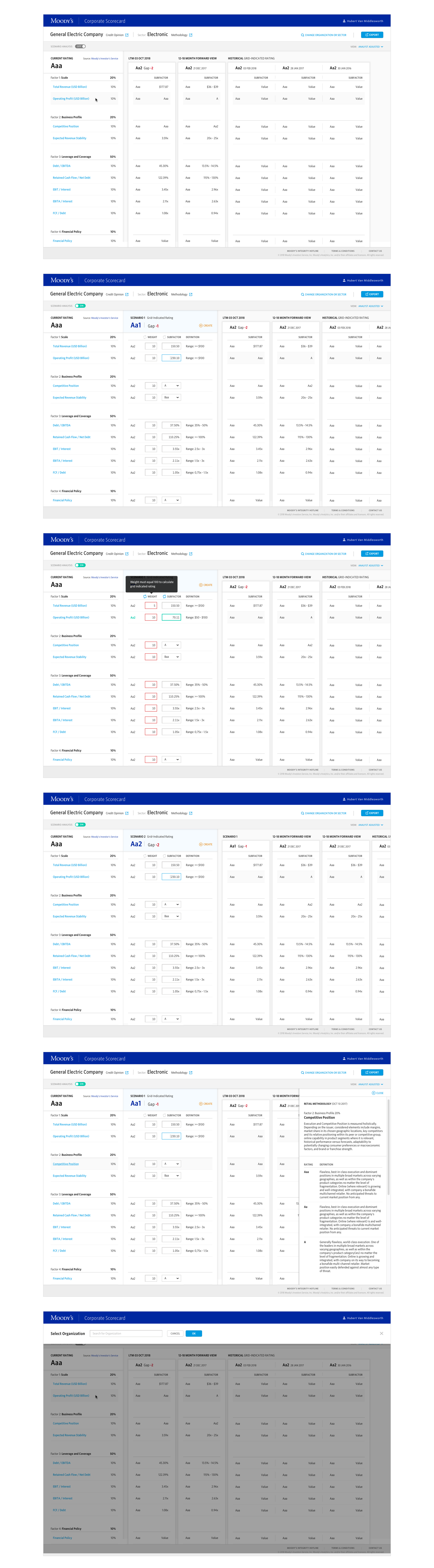Click Cancel in Select Organization bar

click(x=175, y=1334)
